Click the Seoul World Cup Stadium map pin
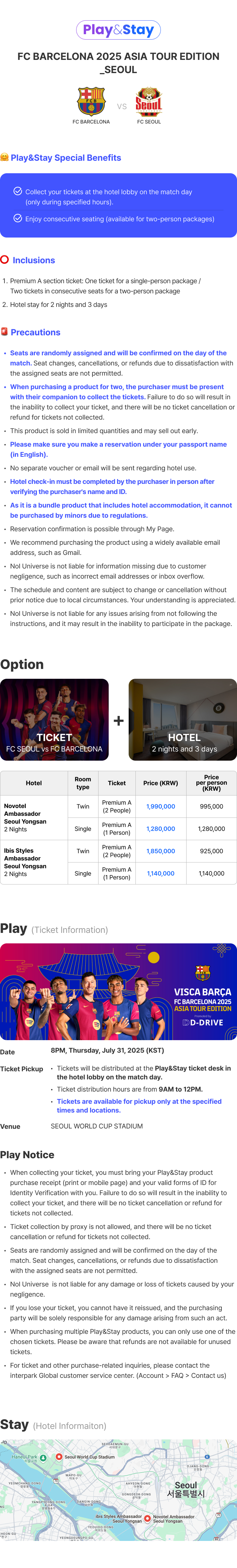Viewport: 237px width, 1568px height. (x=59, y=1457)
